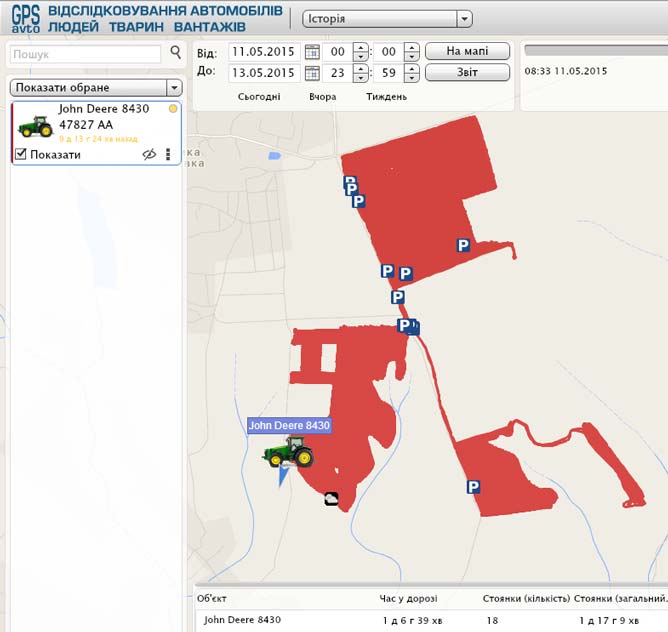
Task: Click the 47827 AA plate text
Action: (86, 125)
